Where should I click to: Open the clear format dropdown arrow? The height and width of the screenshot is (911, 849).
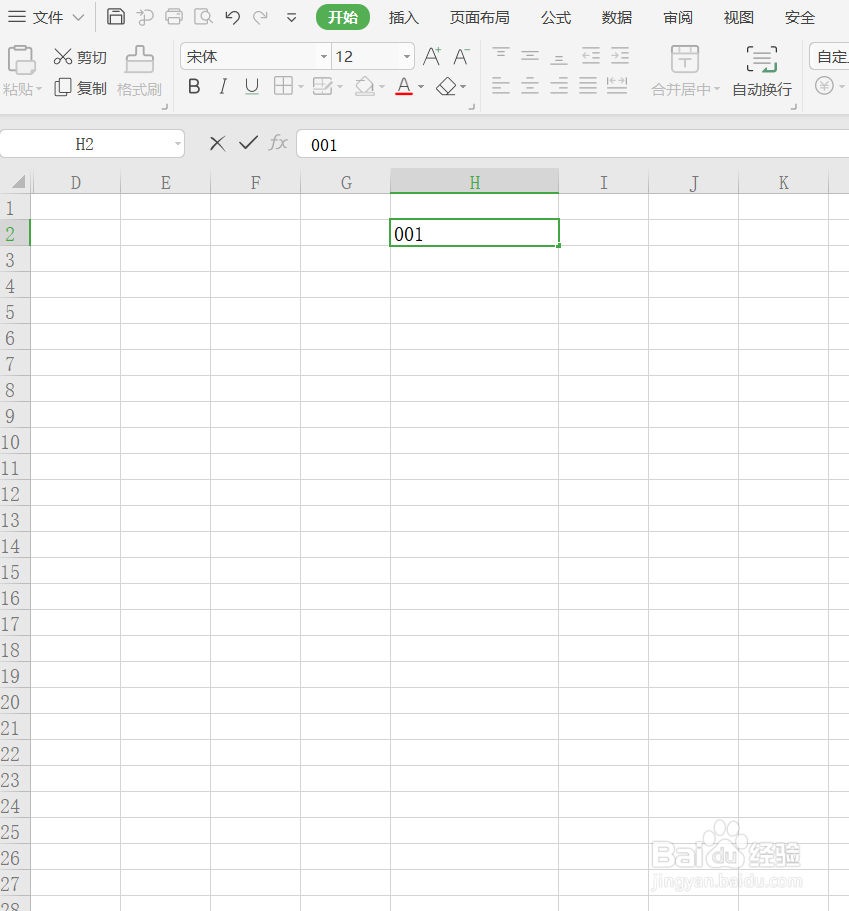[x=463, y=87]
